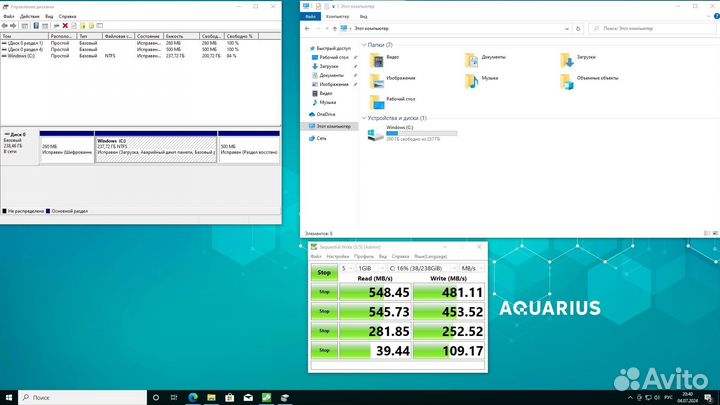Select the 500 МБ recovery partition block
The width and height of the screenshot is (720, 405).
point(249,147)
